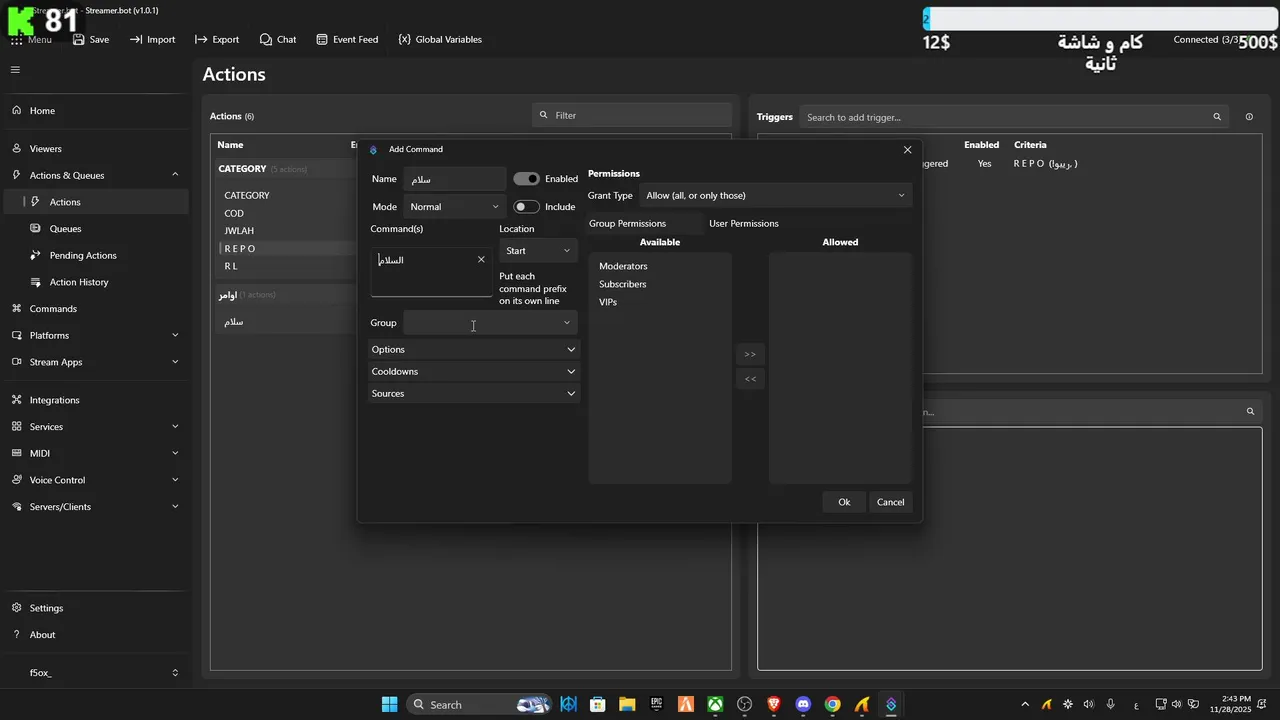Viewport: 1280px width, 720px height.
Task: Open the Mode dropdown set to Normal
Action: pos(455,207)
